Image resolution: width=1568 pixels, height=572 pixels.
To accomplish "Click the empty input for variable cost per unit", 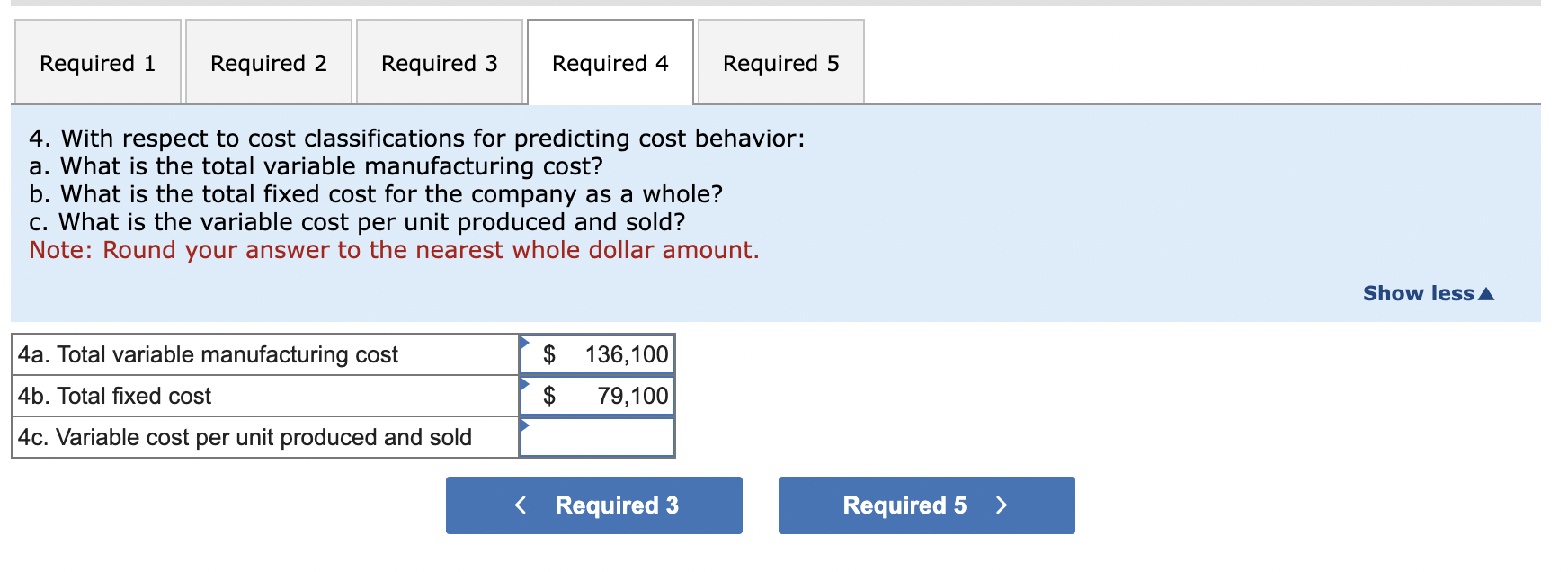I will (598, 438).
